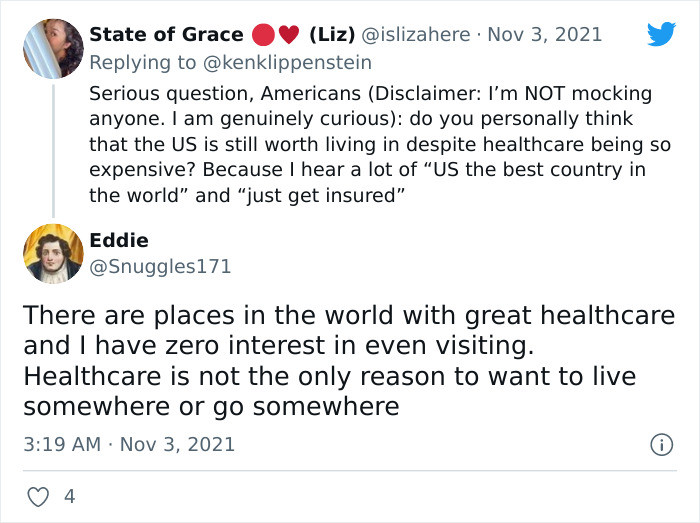Open the 3:19 AM timestamp link

point(62,444)
